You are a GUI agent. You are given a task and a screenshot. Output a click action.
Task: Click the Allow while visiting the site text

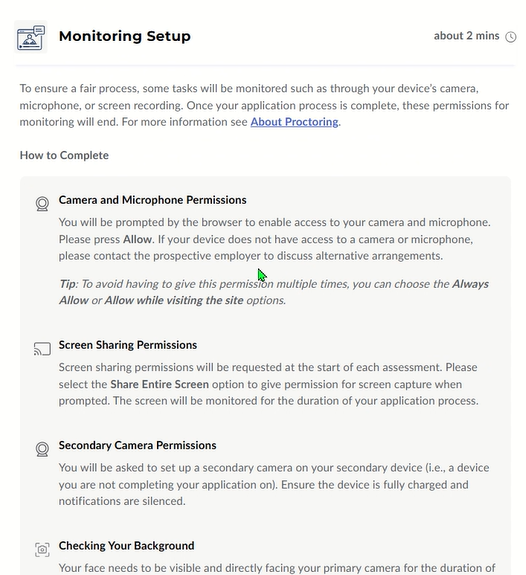coord(174,300)
